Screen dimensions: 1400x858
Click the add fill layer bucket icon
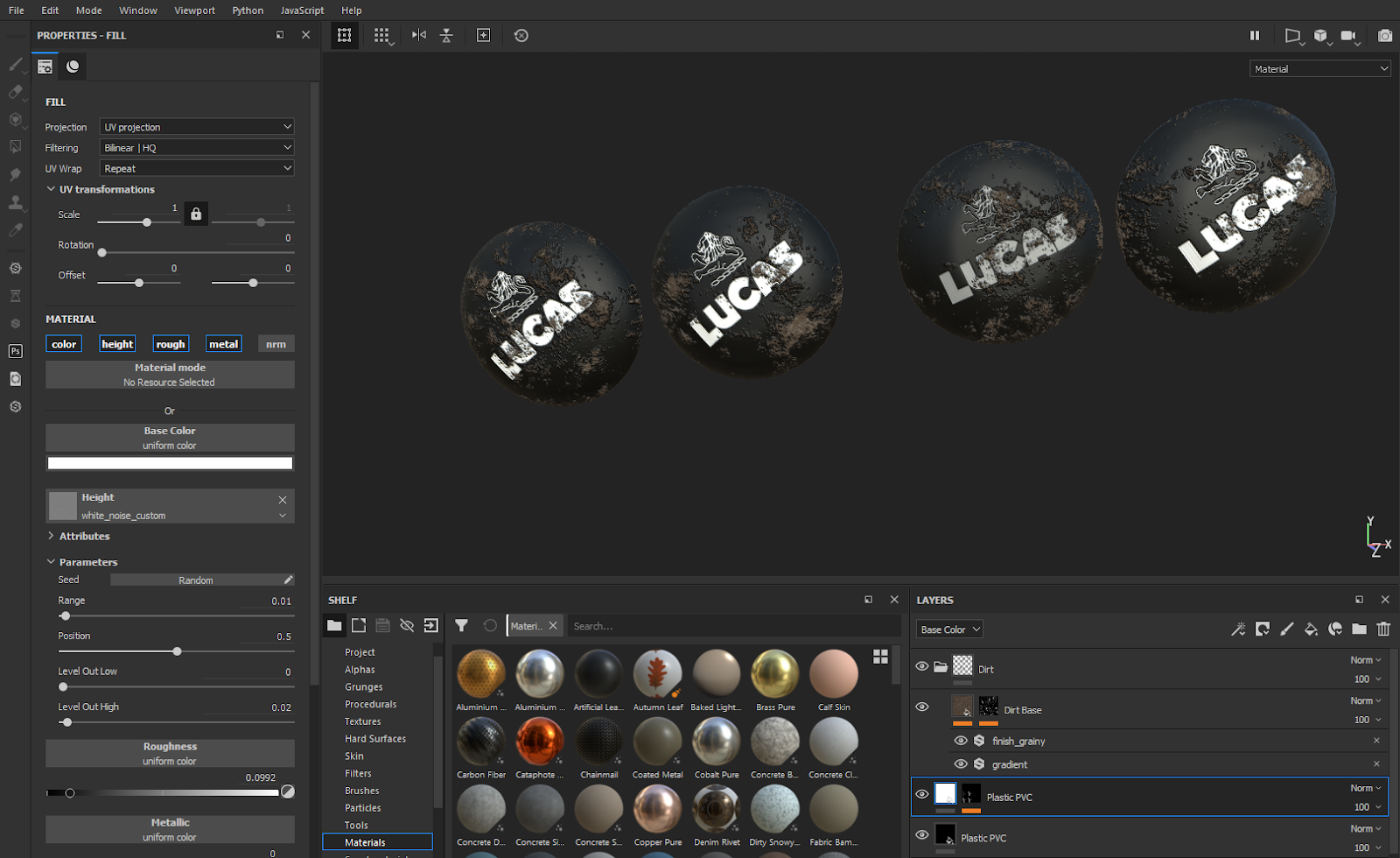click(x=1311, y=629)
